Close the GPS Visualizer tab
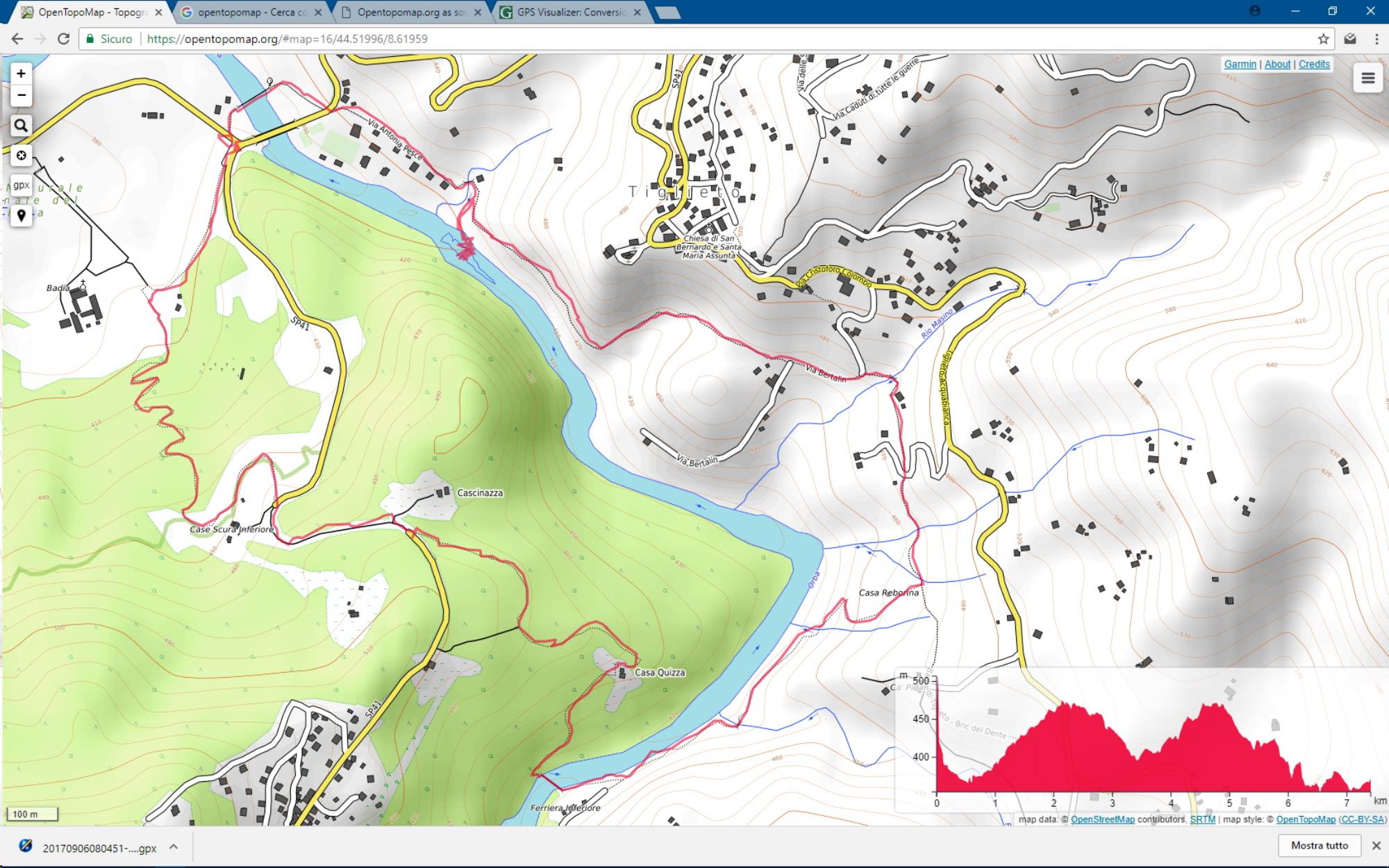Image resolution: width=1389 pixels, height=868 pixels. coord(637,12)
